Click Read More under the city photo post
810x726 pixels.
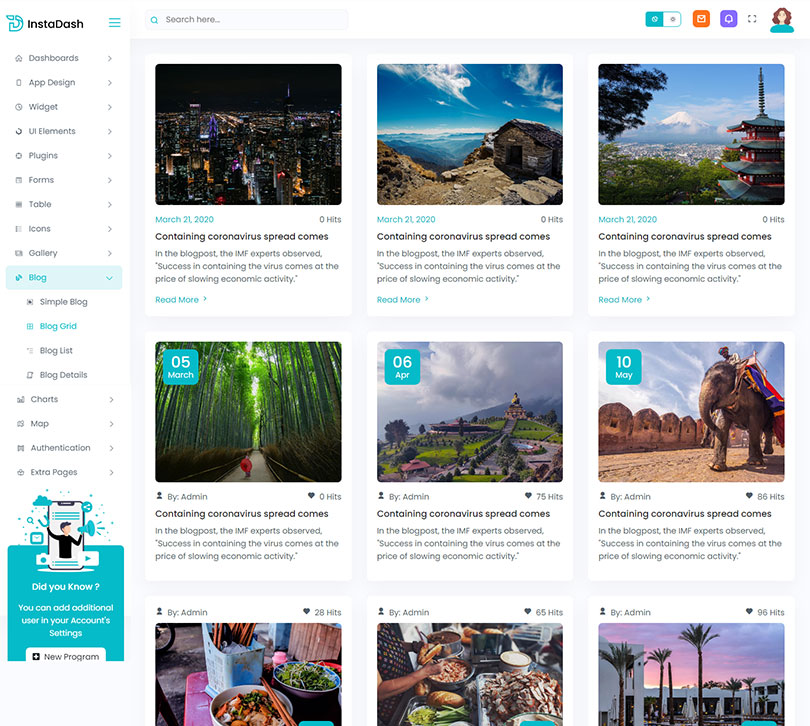point(180,300)
